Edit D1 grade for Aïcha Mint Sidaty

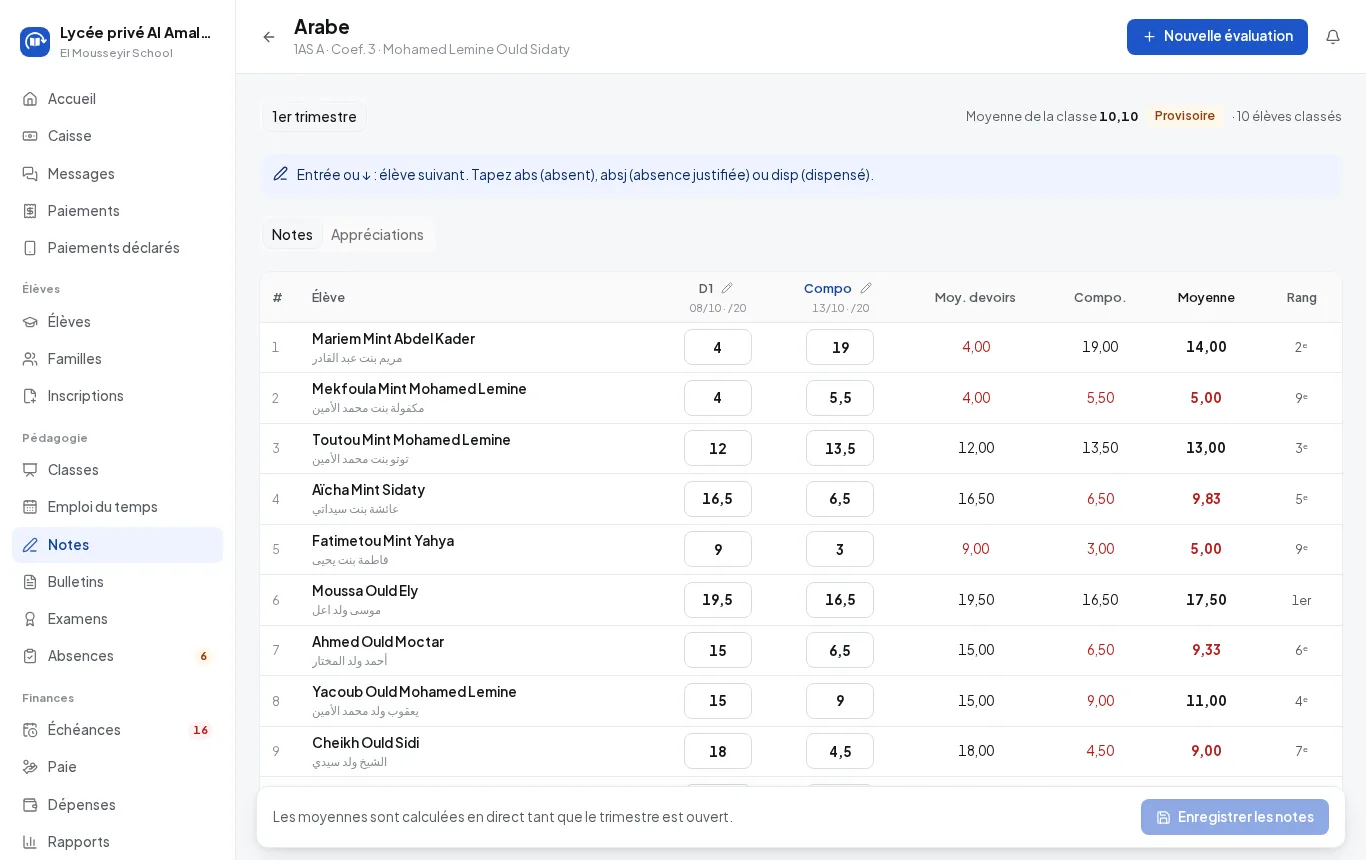point(718,499)
